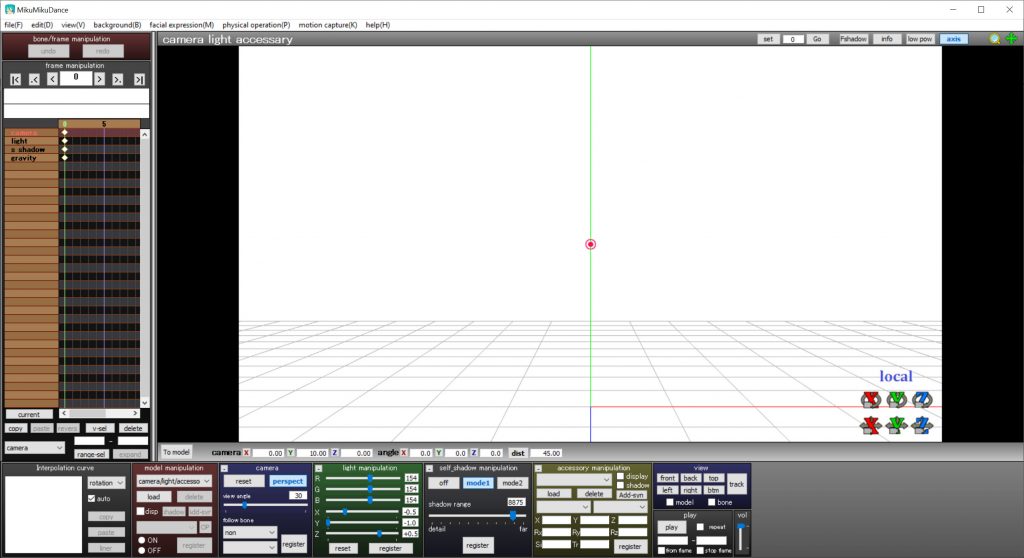This screenshot has height=558, width=1024.
Task: Click the play button
Action: click(671, 527)
